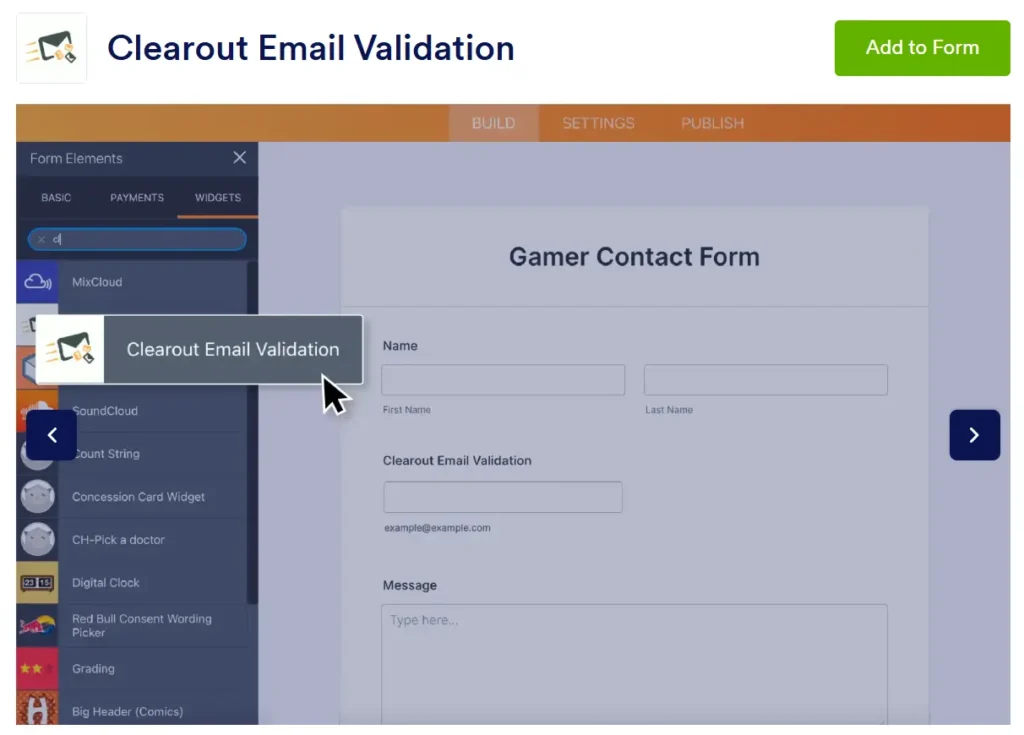Choose the Grading widget
The image size is (1024, 735).
tap(93, 668)
